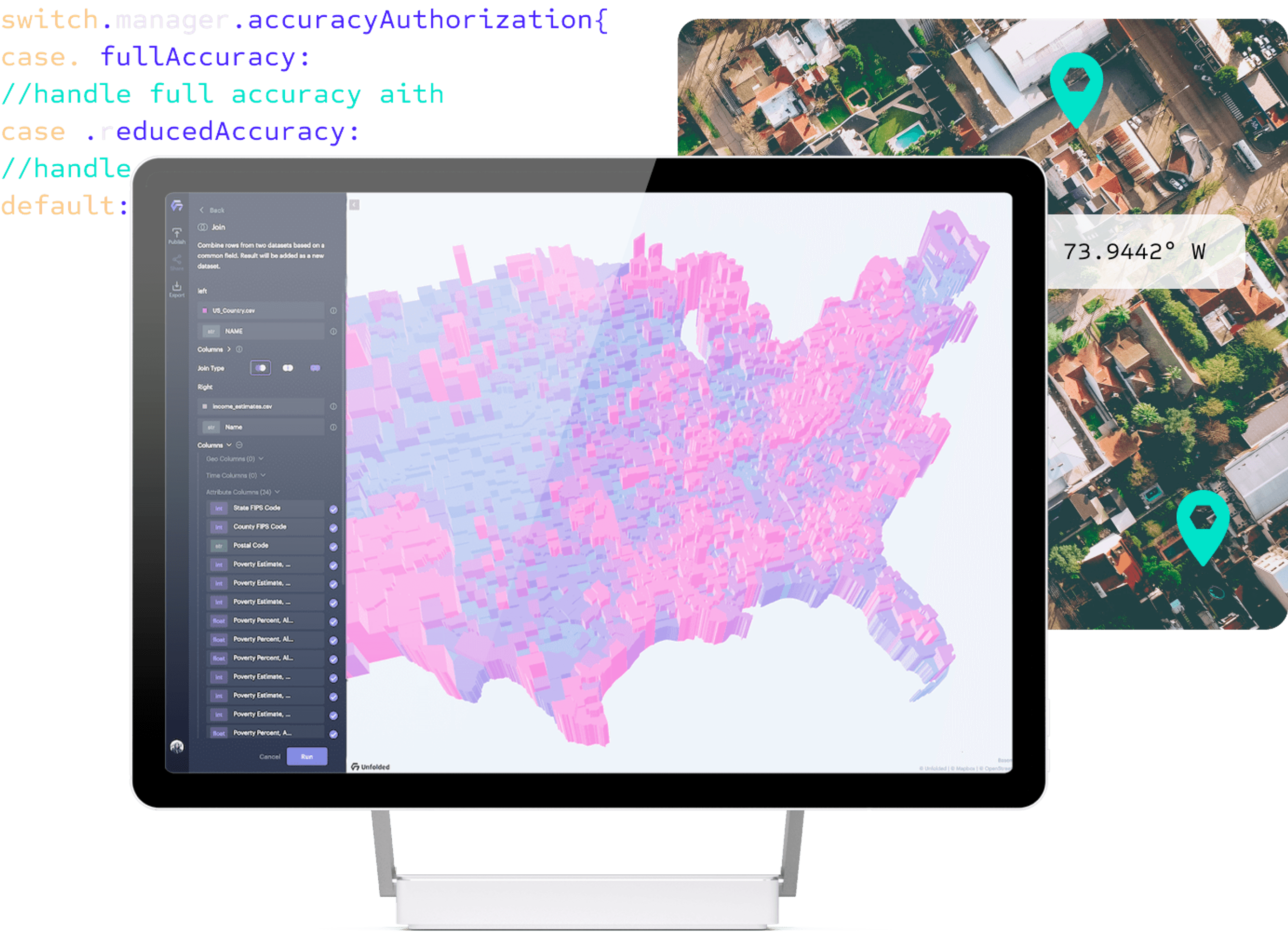
Task: Click the minus icon next to right Columns
Action: (x=239, y=445)
